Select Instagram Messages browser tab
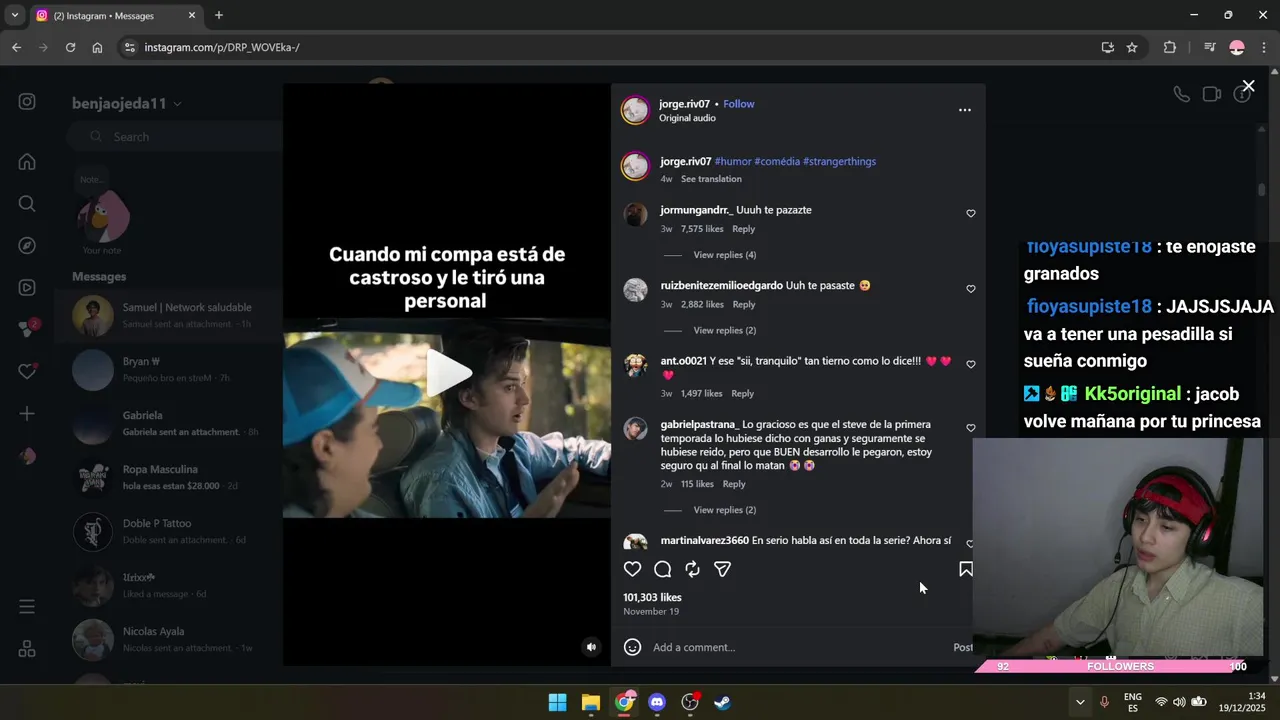Screen dimensions: 1280x720 pos(115,15)
